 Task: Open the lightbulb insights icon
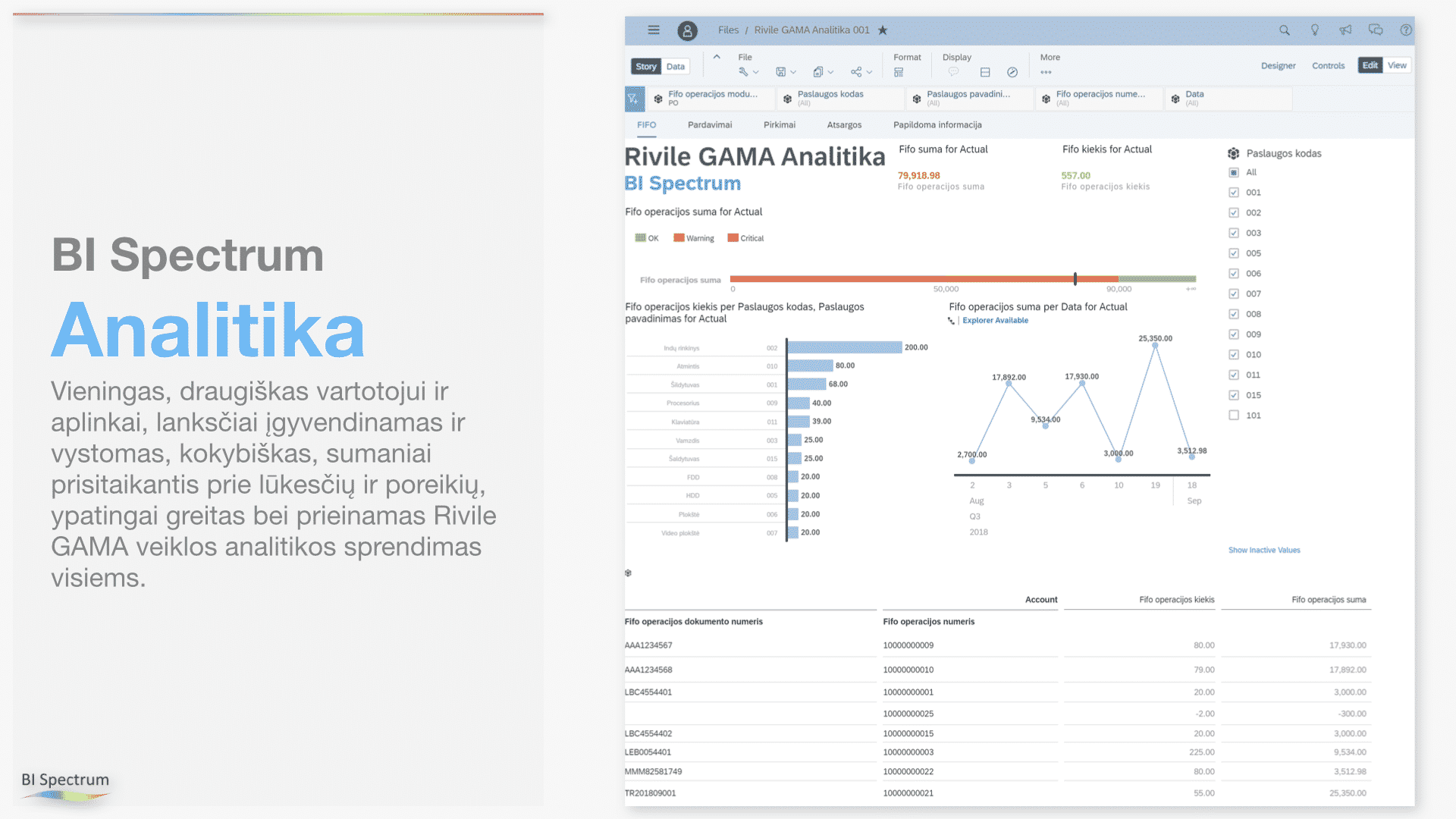tap(1314, 30)
